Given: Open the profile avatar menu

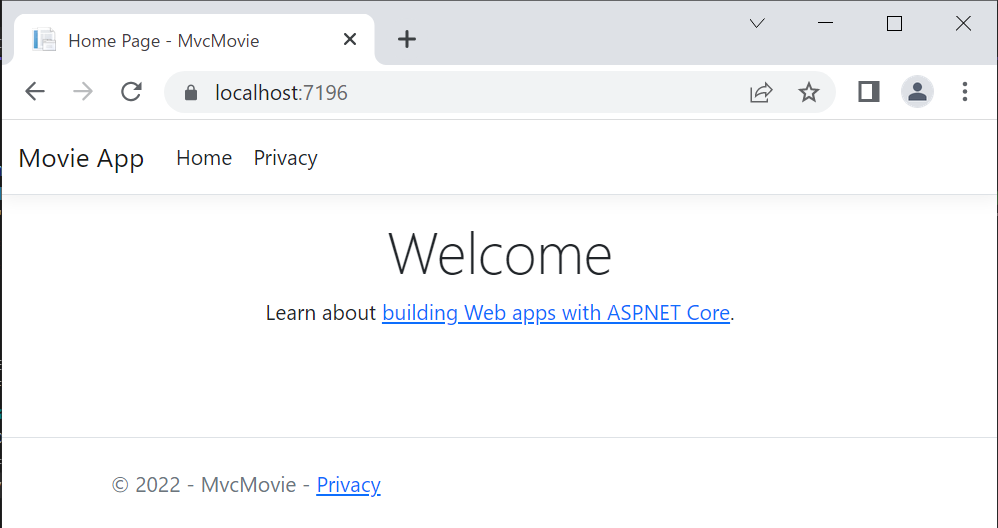Looking at the screenshot, I should [917, 92].
